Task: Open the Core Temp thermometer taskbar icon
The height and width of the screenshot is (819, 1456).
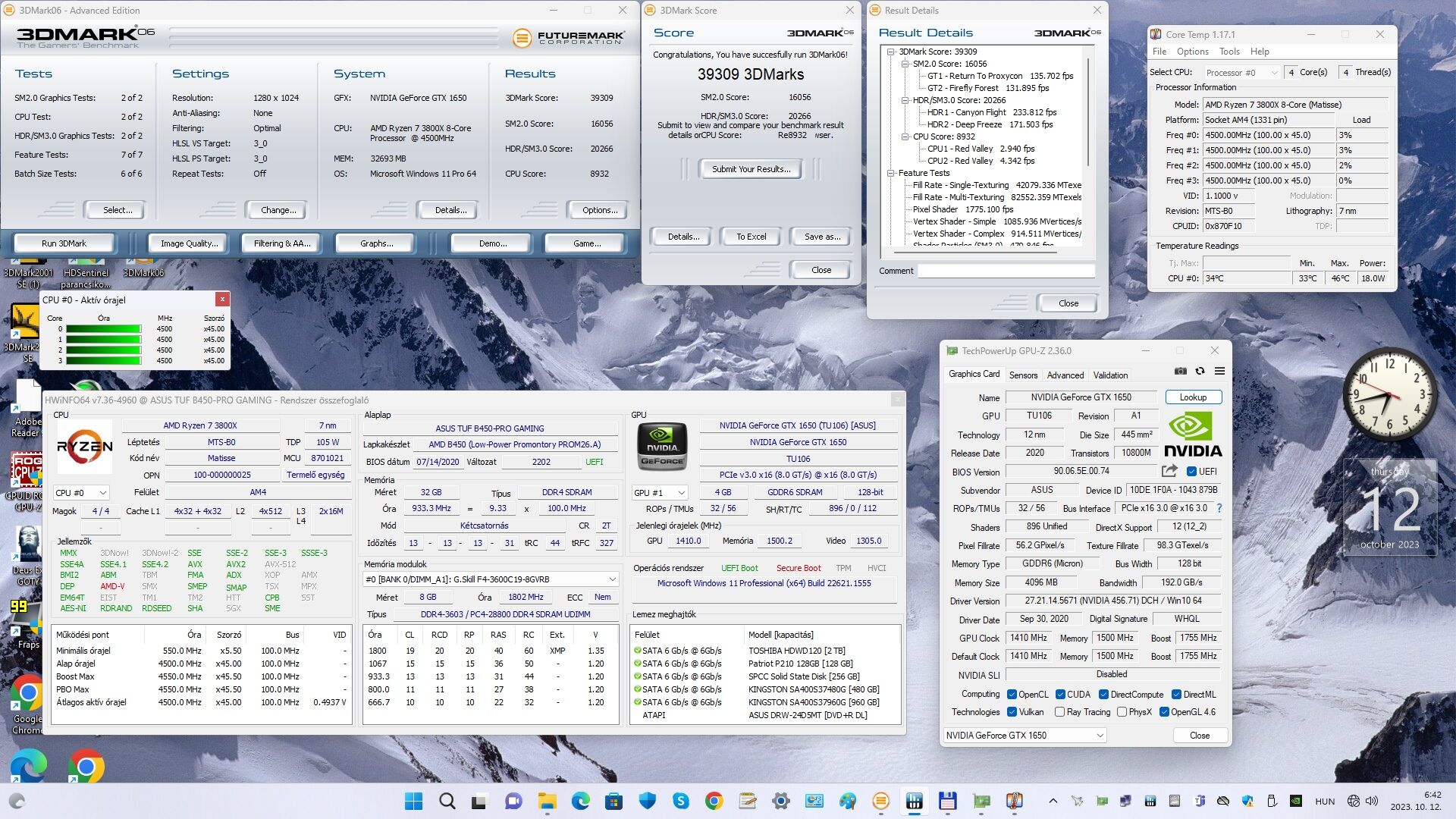Action: [x=1014, y=801]
